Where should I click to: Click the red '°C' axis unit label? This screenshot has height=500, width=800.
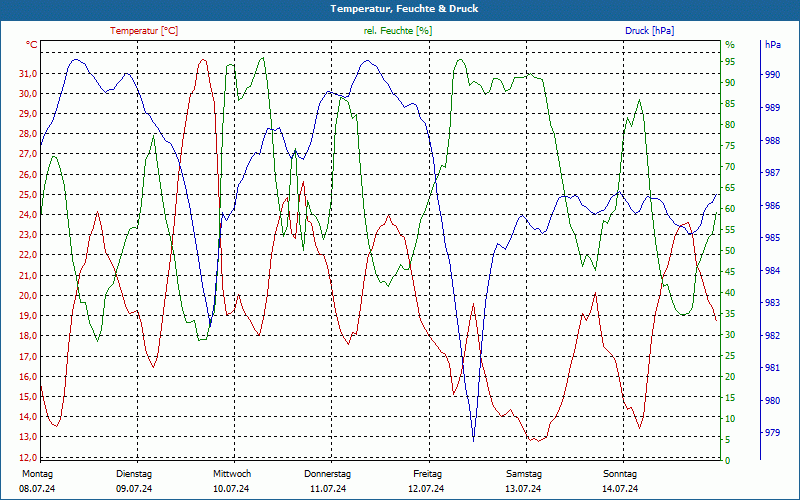(32, 45)
